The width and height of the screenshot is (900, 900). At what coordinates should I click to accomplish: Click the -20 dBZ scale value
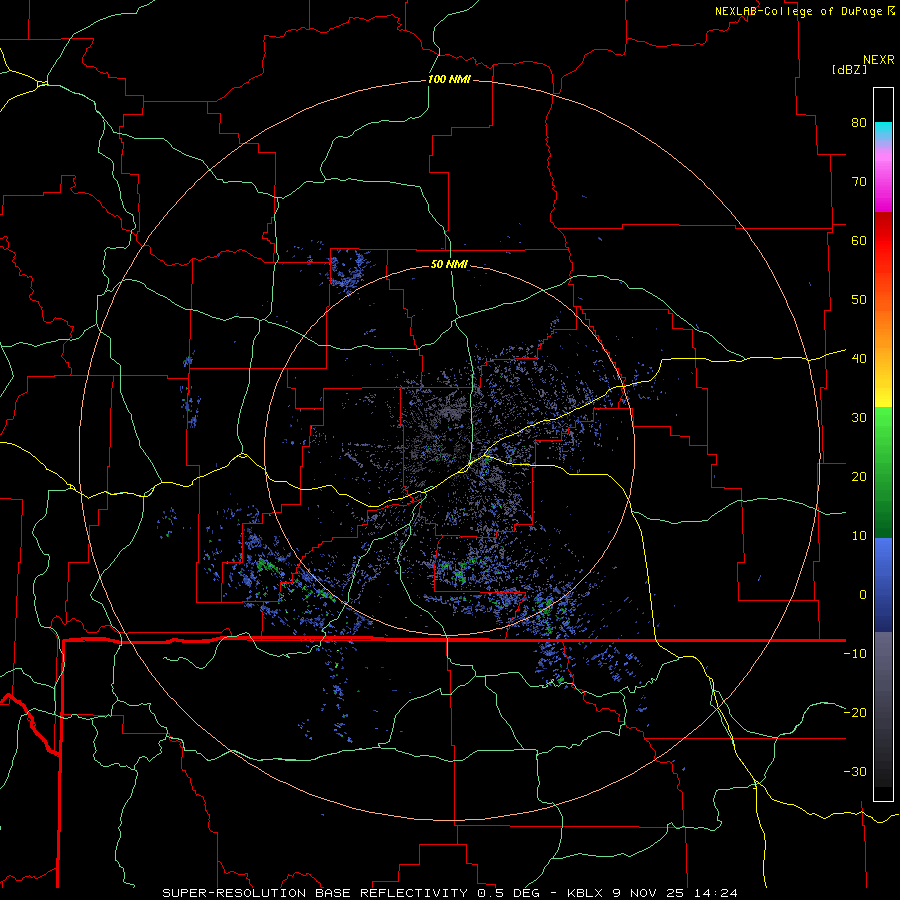pos(855,712)
